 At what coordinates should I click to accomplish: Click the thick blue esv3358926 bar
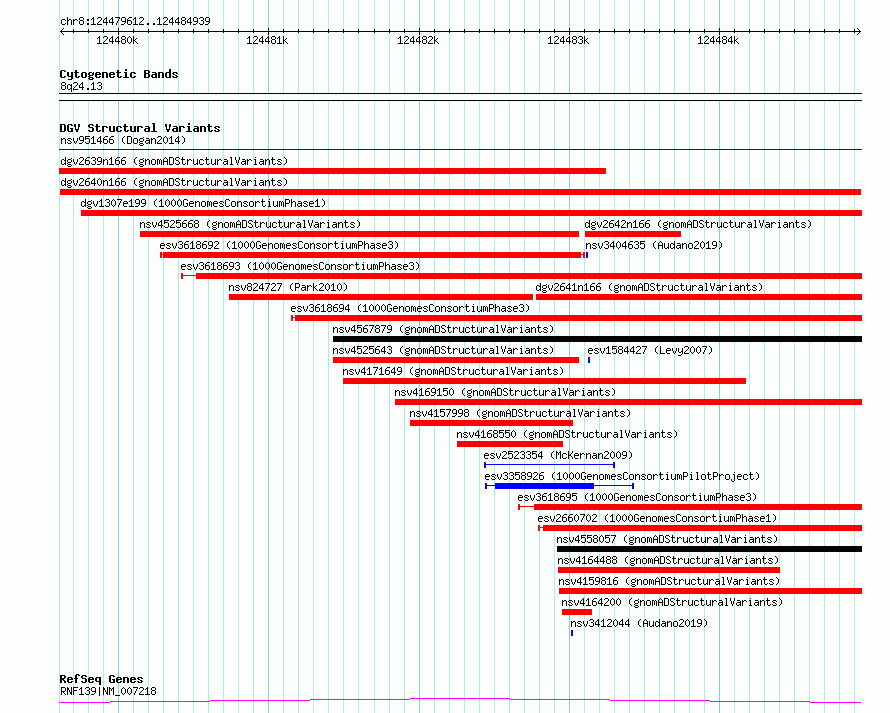coord(544,486)
